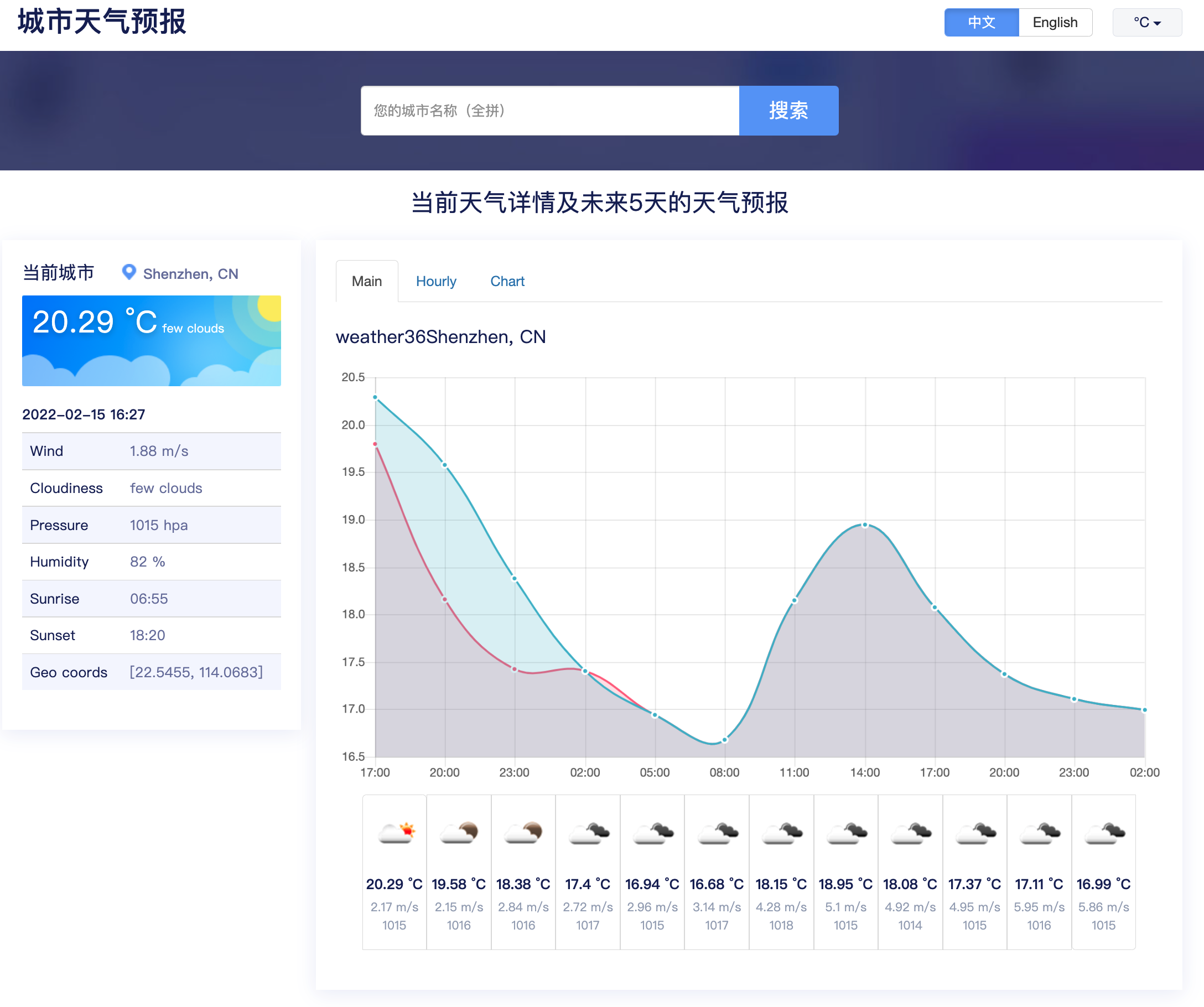
Task: Click the 城市天气预报 site title
Action: pyautogui.click(x=102, y=22)
